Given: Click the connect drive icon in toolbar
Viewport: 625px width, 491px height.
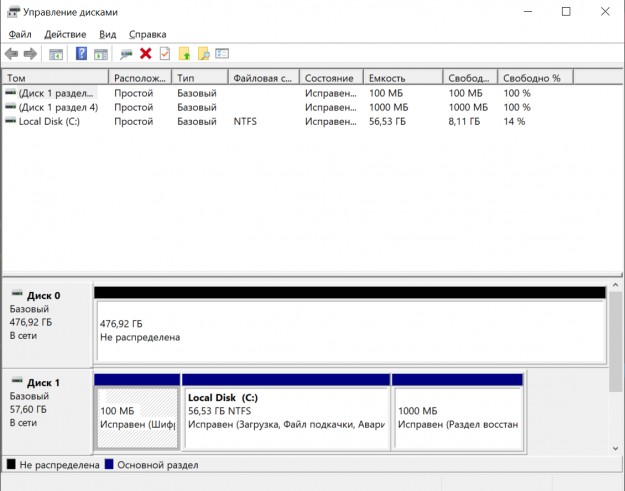Looking at the screenshot, I should [x=127, y=53].
